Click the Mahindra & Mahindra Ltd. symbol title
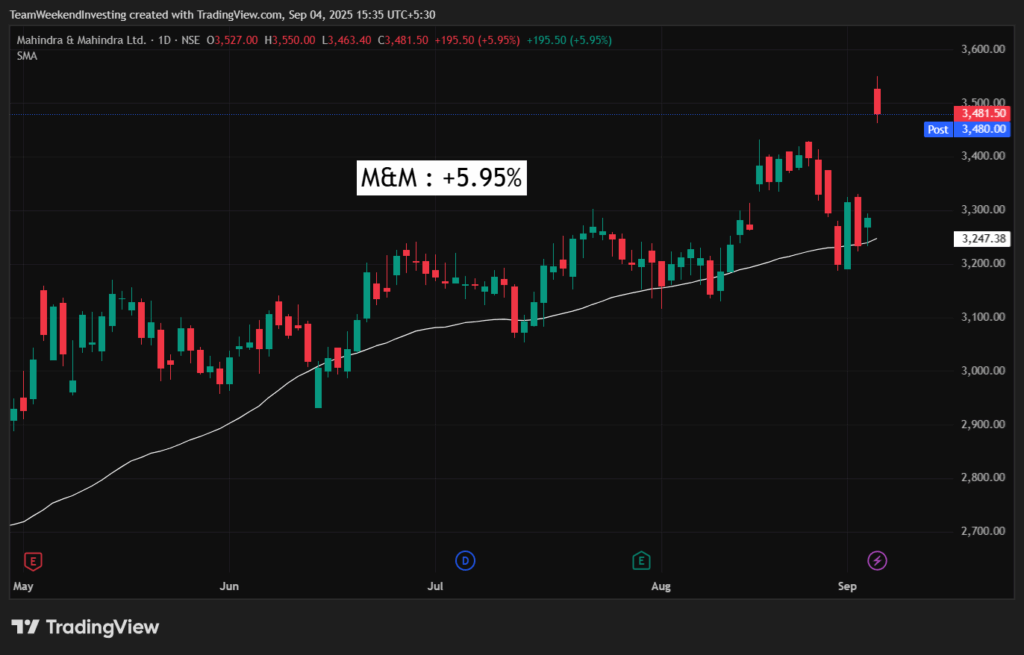The height and width of the screenshot is (655, 1024). [x=82, y=40]
